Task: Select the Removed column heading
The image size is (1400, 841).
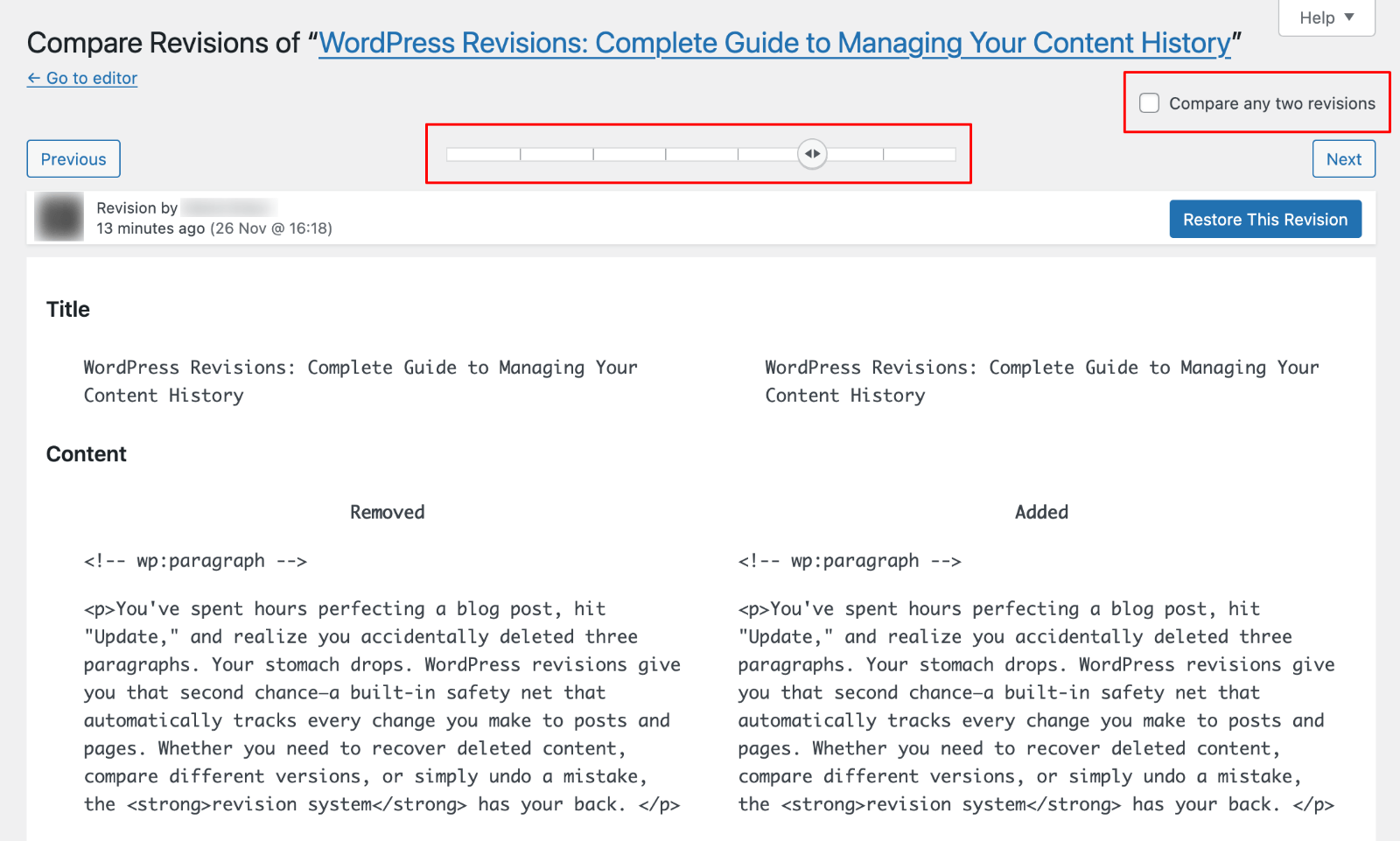Action: [387, 511]
